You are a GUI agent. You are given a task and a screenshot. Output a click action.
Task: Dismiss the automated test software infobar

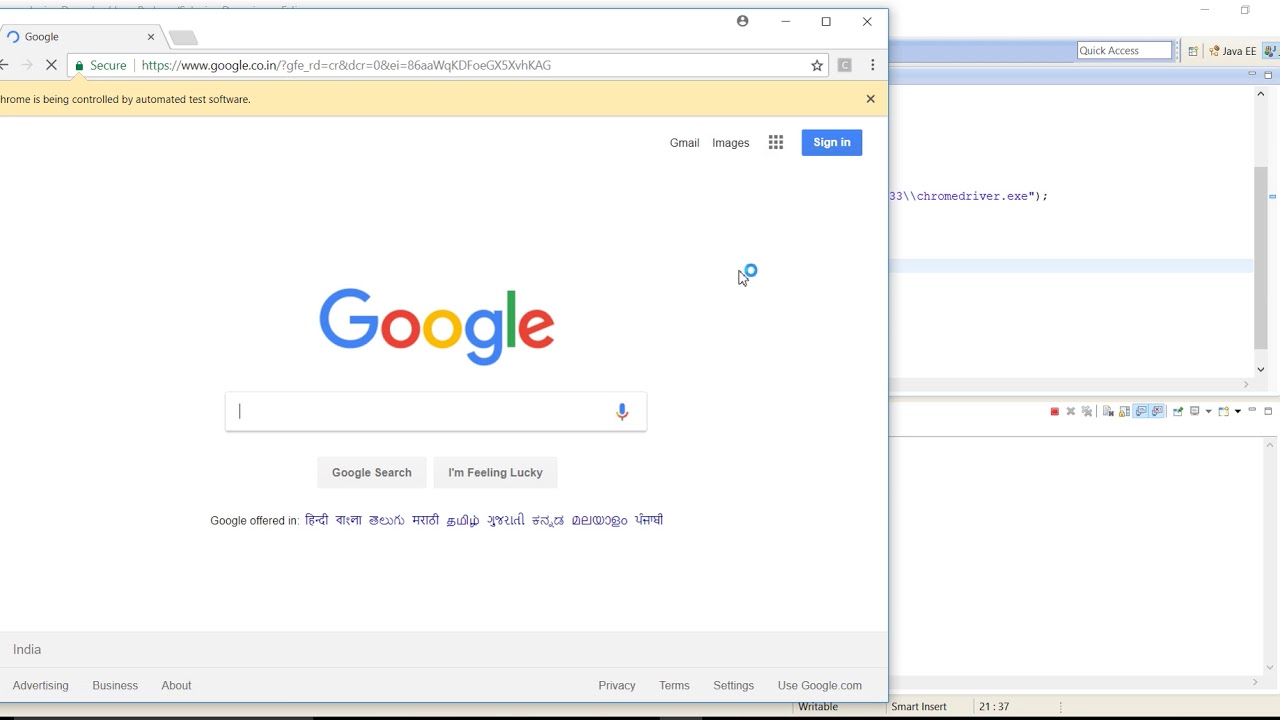click(870, 99)
